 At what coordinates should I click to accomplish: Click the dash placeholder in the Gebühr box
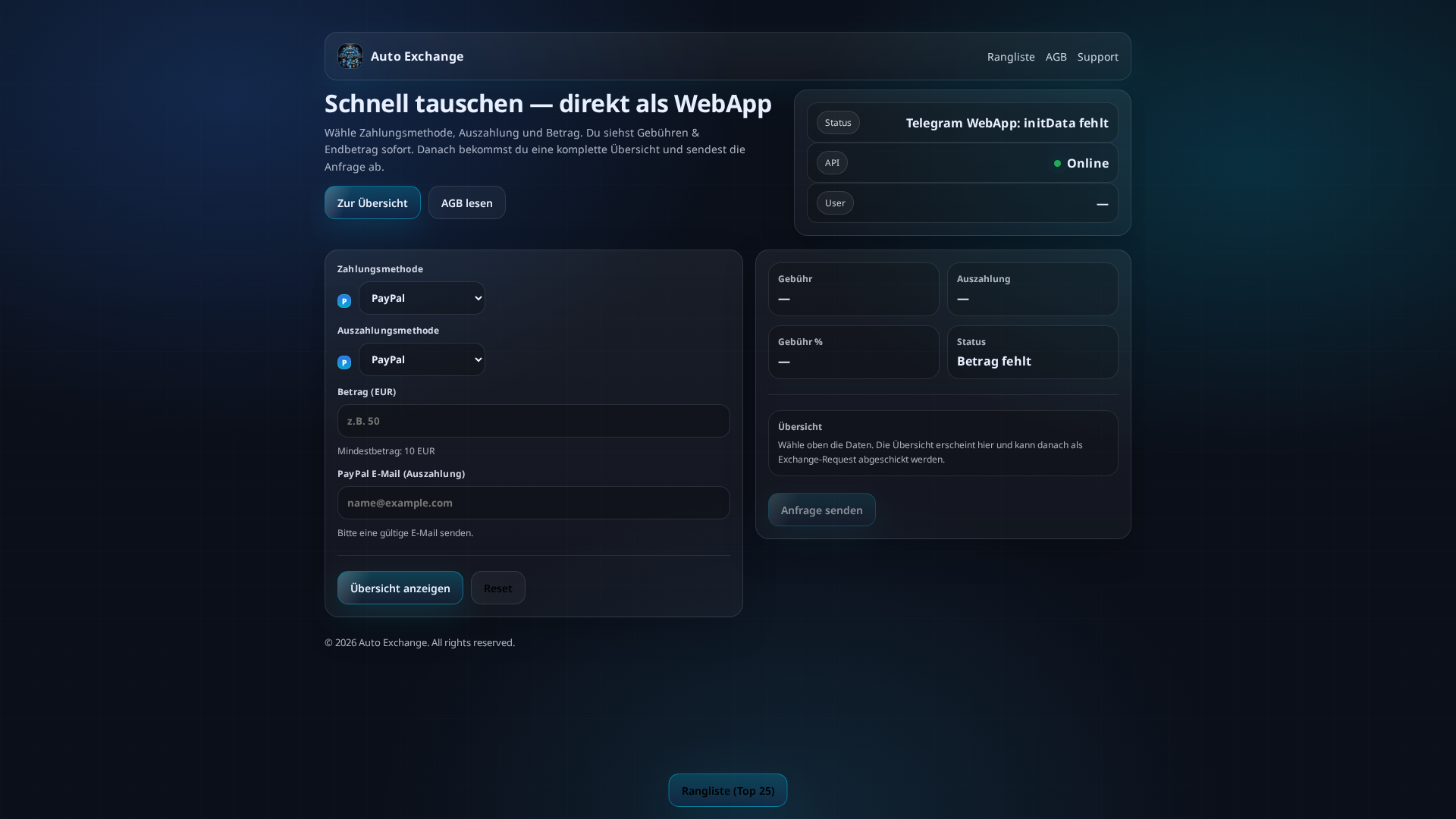[785, 300]
